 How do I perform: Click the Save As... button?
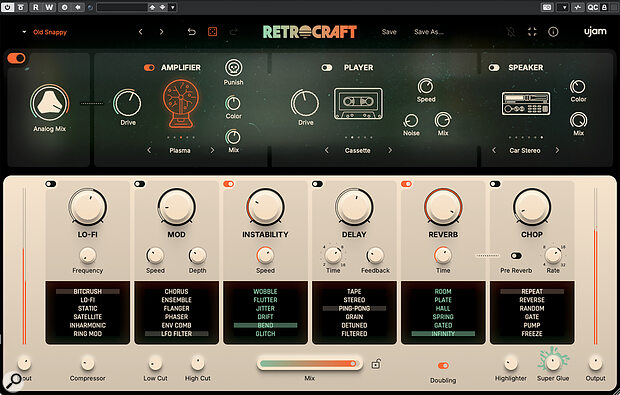click(x=429, y=32)
